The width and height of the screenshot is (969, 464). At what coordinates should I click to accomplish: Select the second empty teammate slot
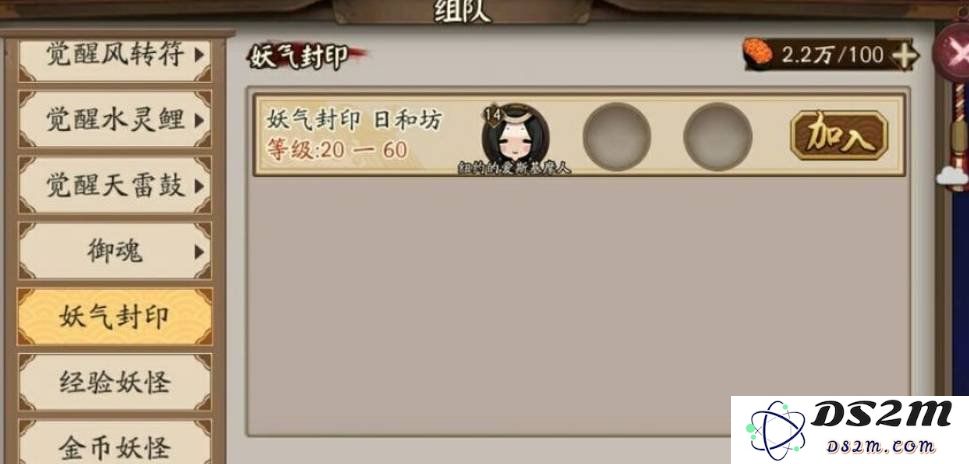click(x=718, y=136)
